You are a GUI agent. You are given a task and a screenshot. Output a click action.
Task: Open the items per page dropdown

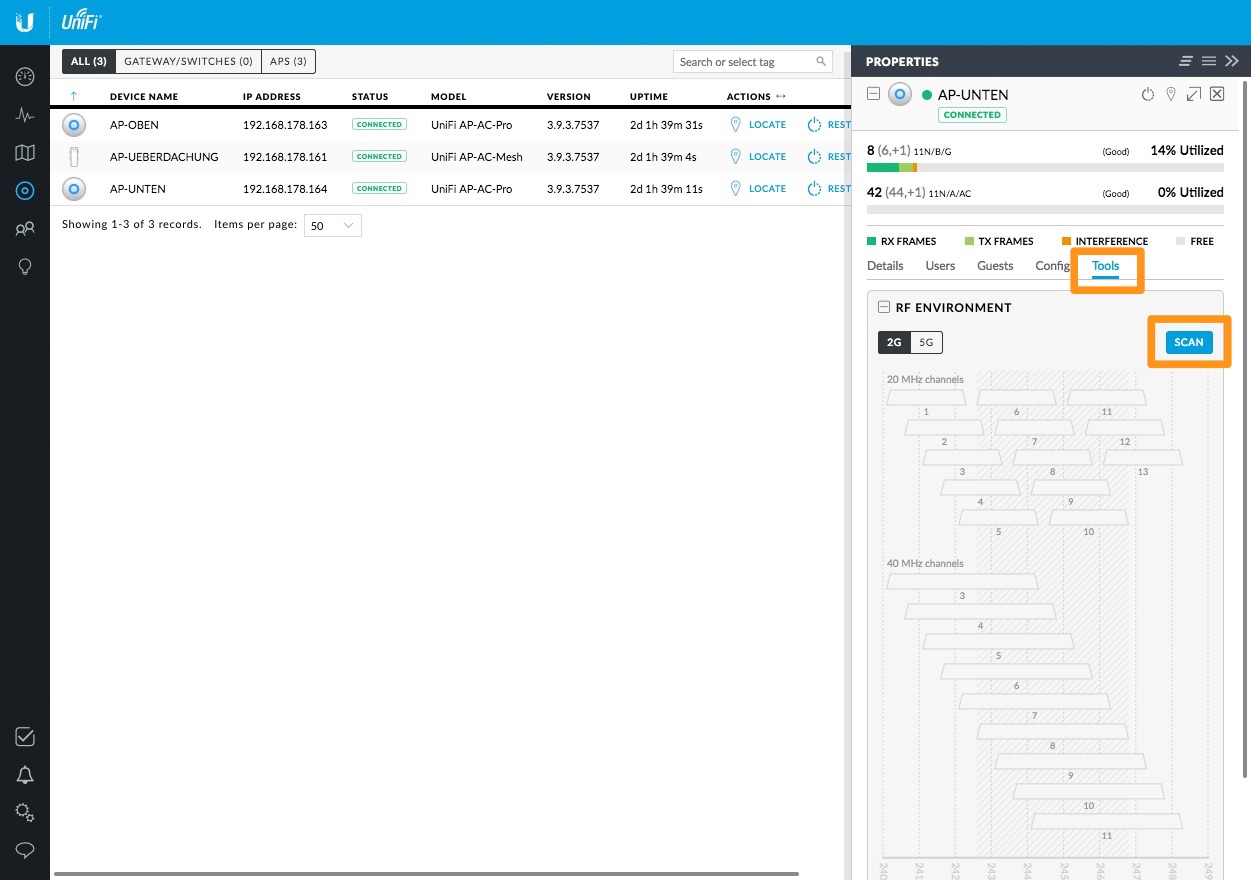[332, 226]
